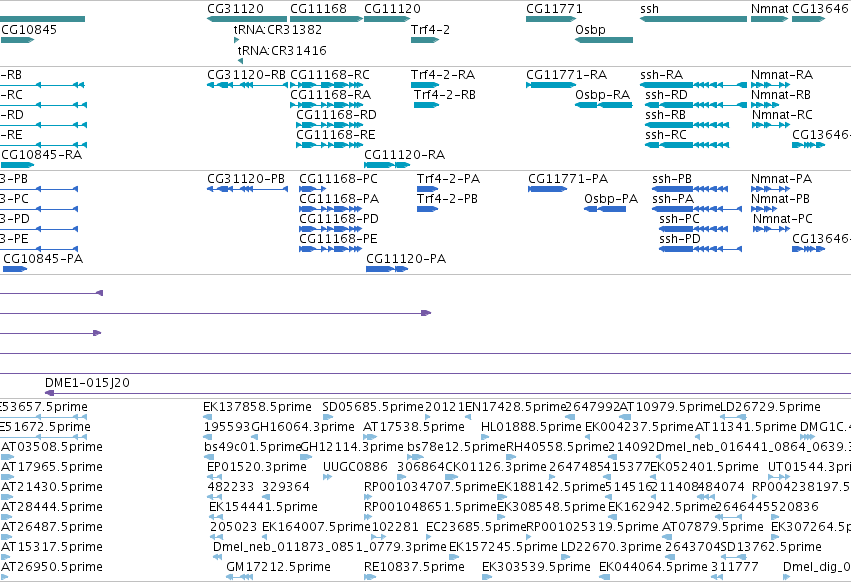Click transcript Trf4-2-RA
The width and height of the screenshot is (851, 582).
point(443,75)
